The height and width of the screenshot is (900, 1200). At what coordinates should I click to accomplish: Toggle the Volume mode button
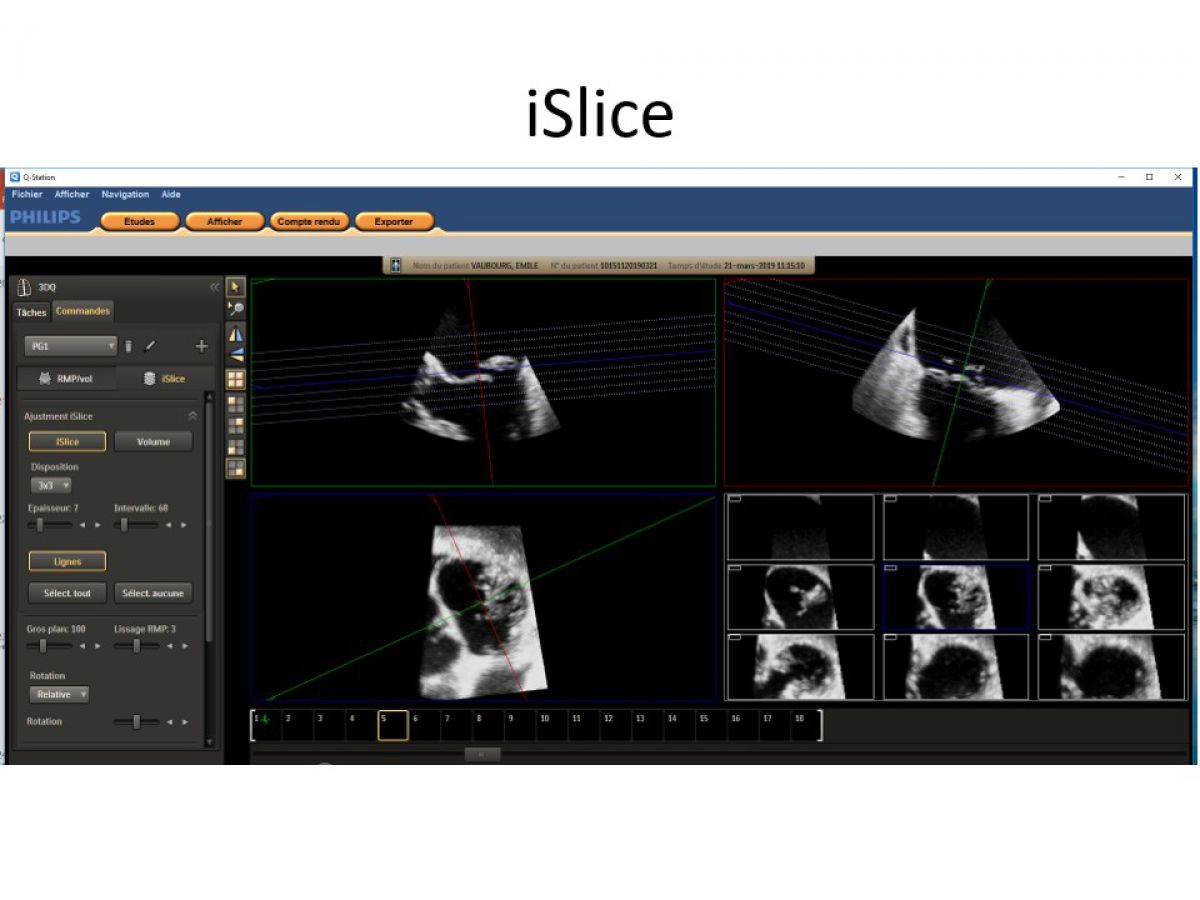(x=153, y=442)
